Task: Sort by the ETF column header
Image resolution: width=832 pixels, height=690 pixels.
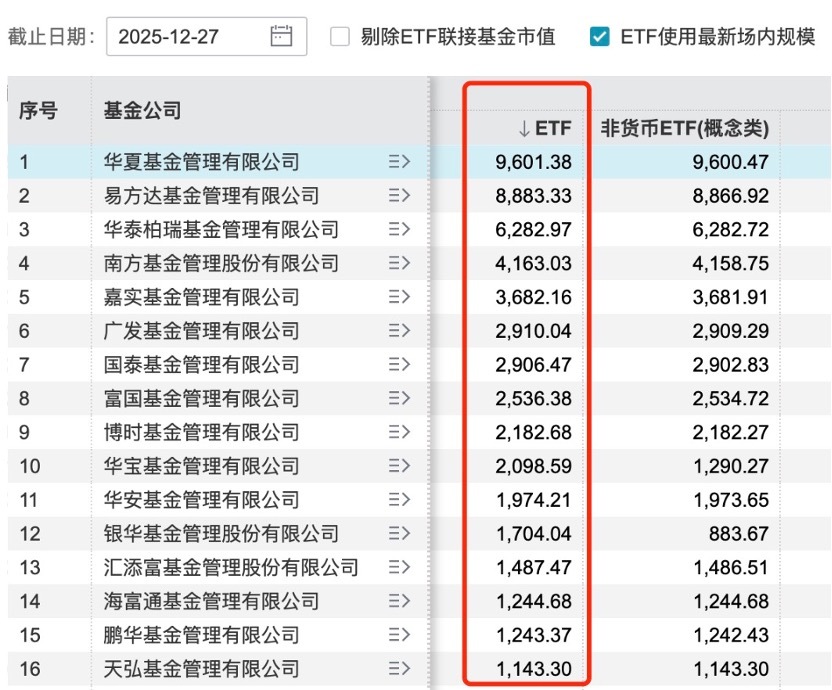Action: click(545, 128)
